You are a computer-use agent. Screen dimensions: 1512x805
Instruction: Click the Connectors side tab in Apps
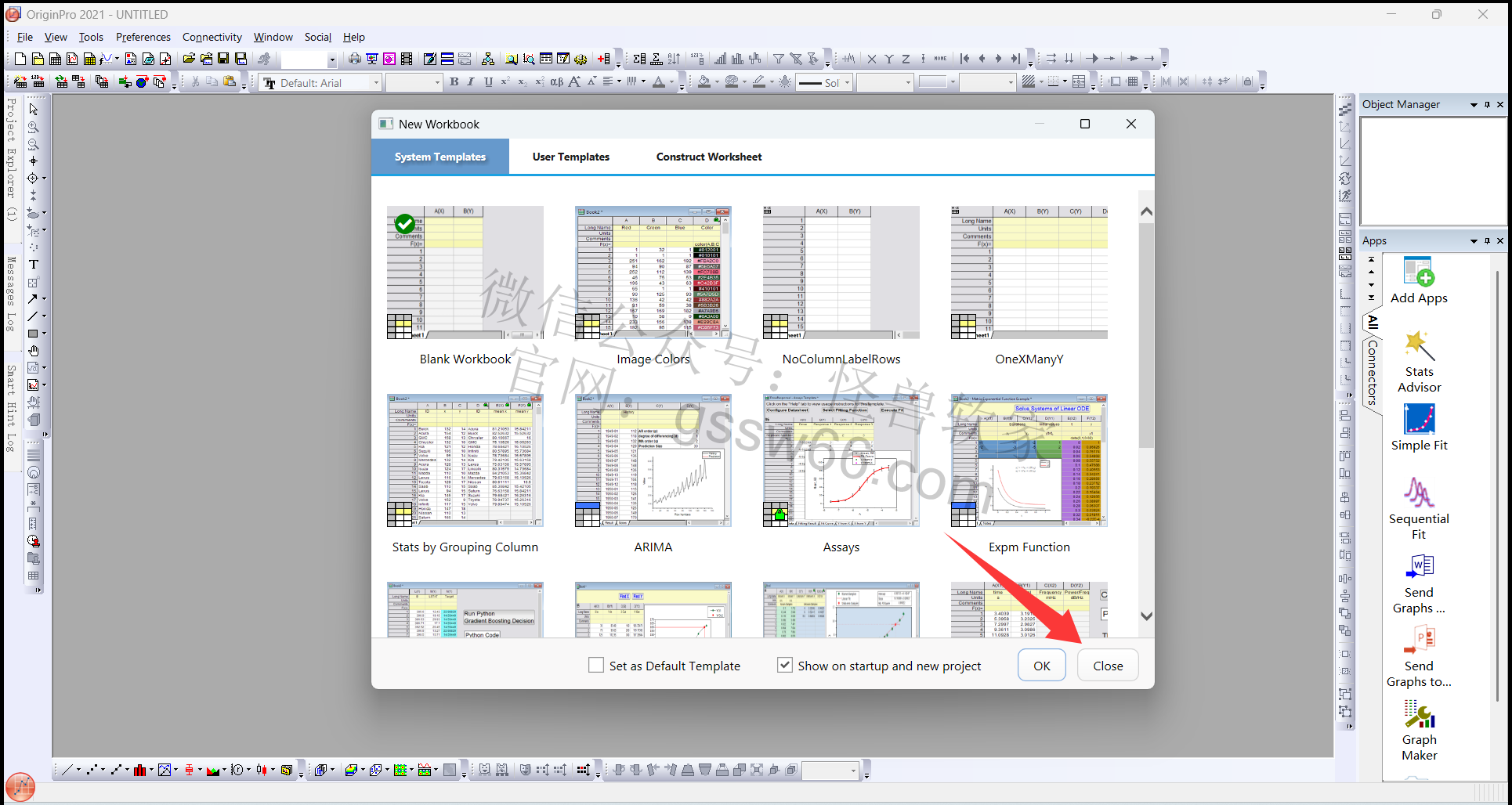point(1372,373)
